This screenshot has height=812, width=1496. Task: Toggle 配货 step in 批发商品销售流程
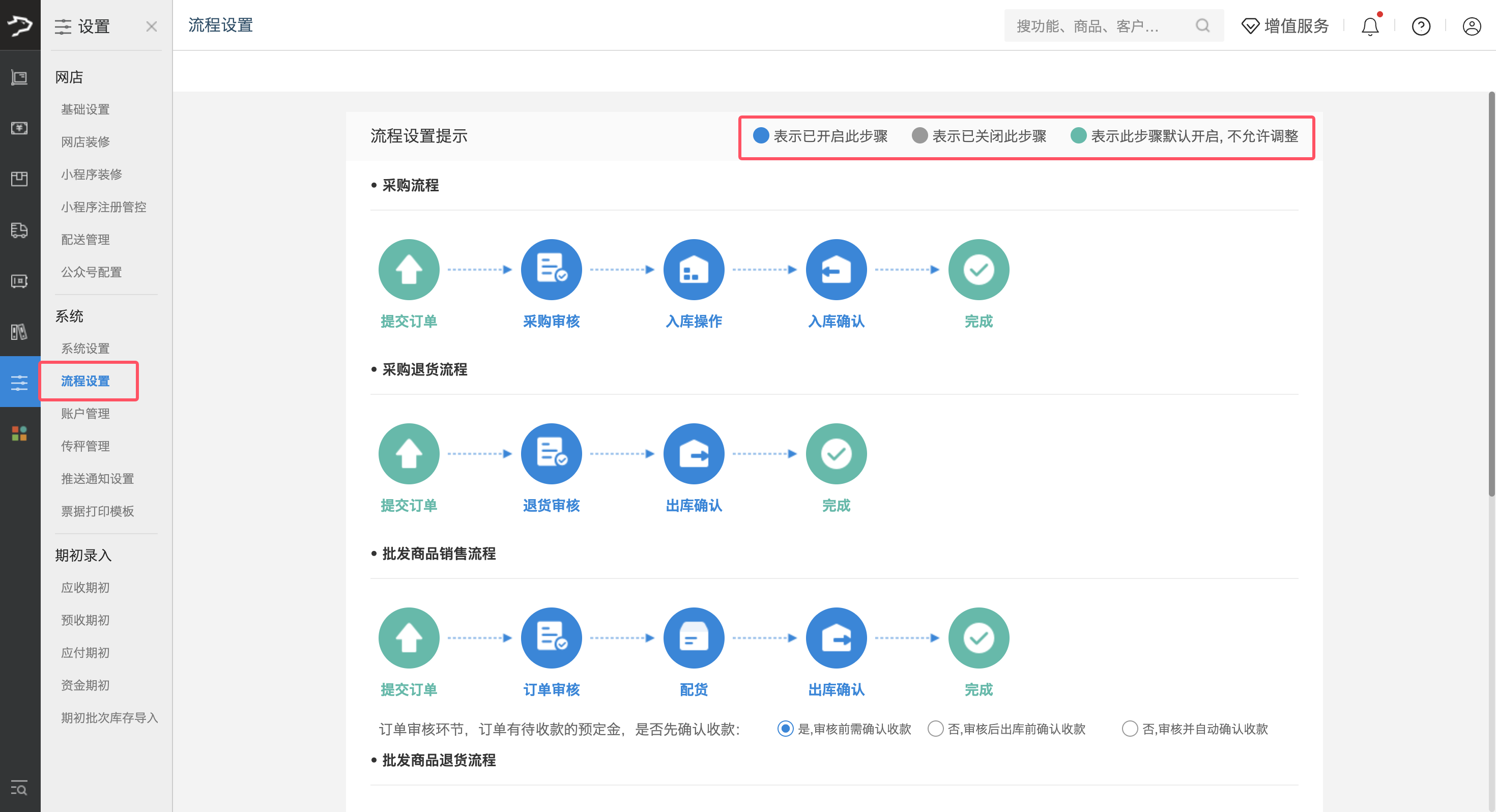click(x=694, y=638)
